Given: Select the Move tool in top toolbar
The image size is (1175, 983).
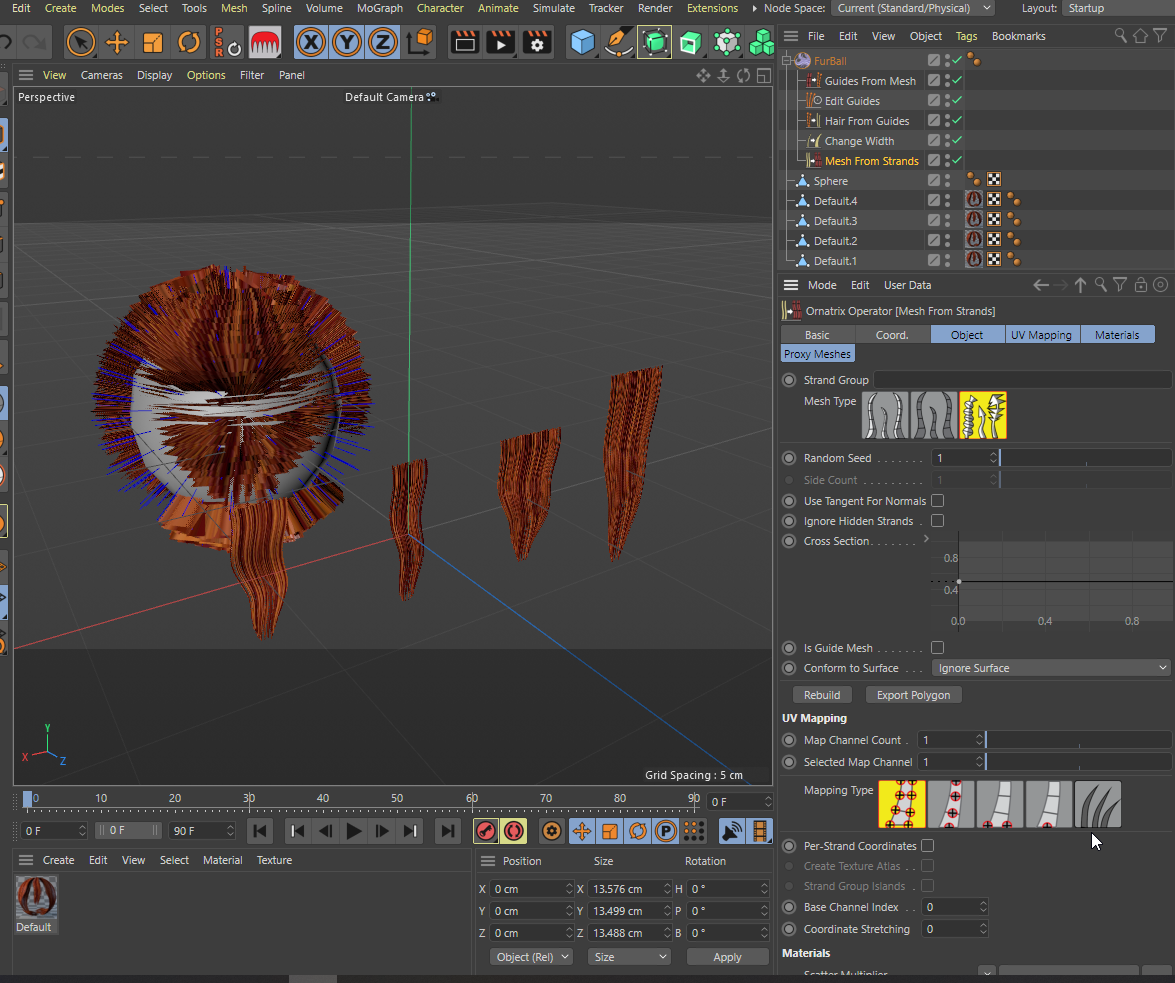Looking at the screenshot, I should pyautogui.click(x=117, y=43).
